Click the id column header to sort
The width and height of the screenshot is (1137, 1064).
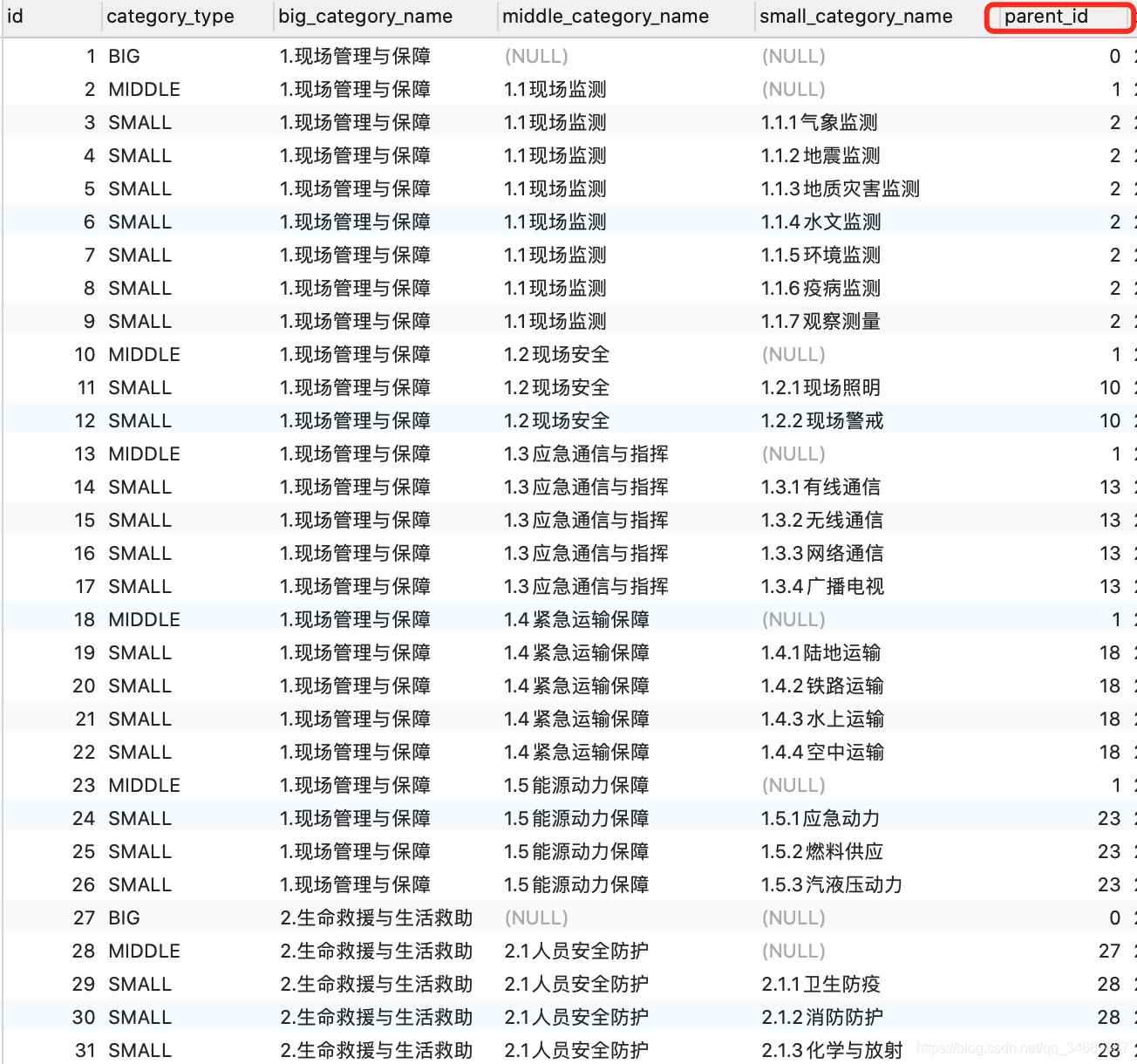tap(16, 16)
